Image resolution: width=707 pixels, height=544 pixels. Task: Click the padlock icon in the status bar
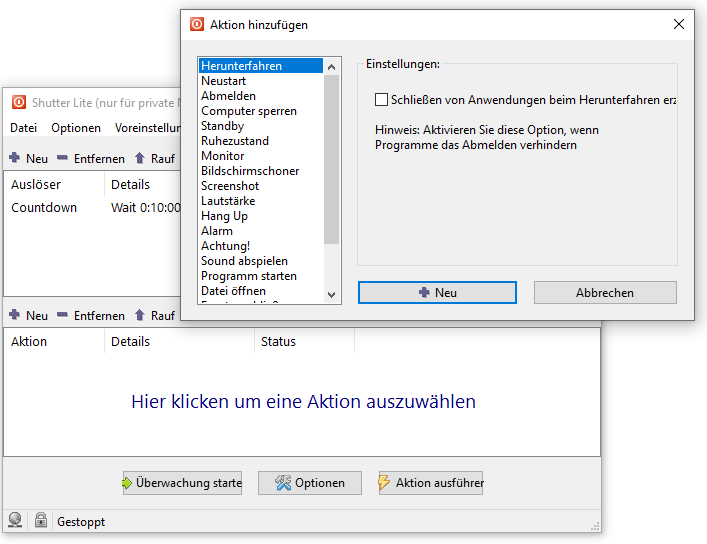pyautogui.click(x=41, y=521)
